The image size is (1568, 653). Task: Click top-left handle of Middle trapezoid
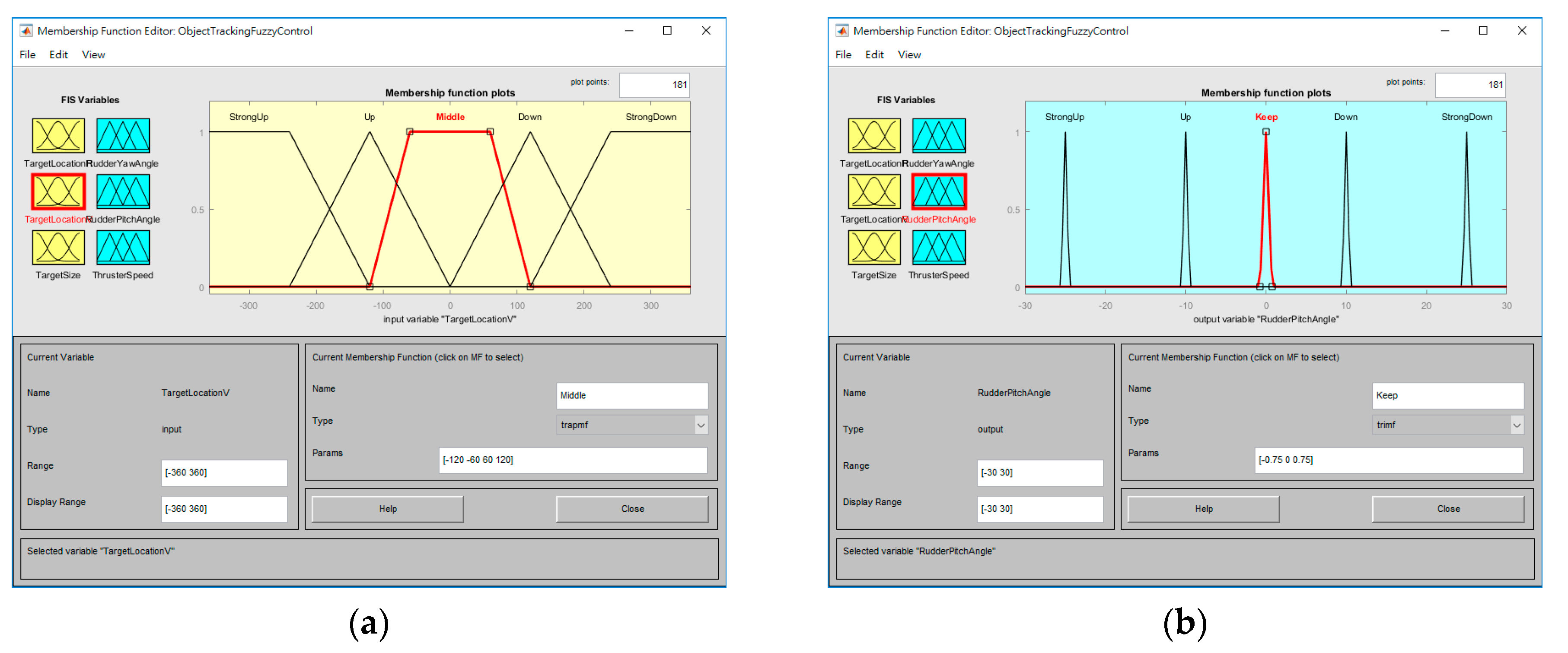pos(410,132)
